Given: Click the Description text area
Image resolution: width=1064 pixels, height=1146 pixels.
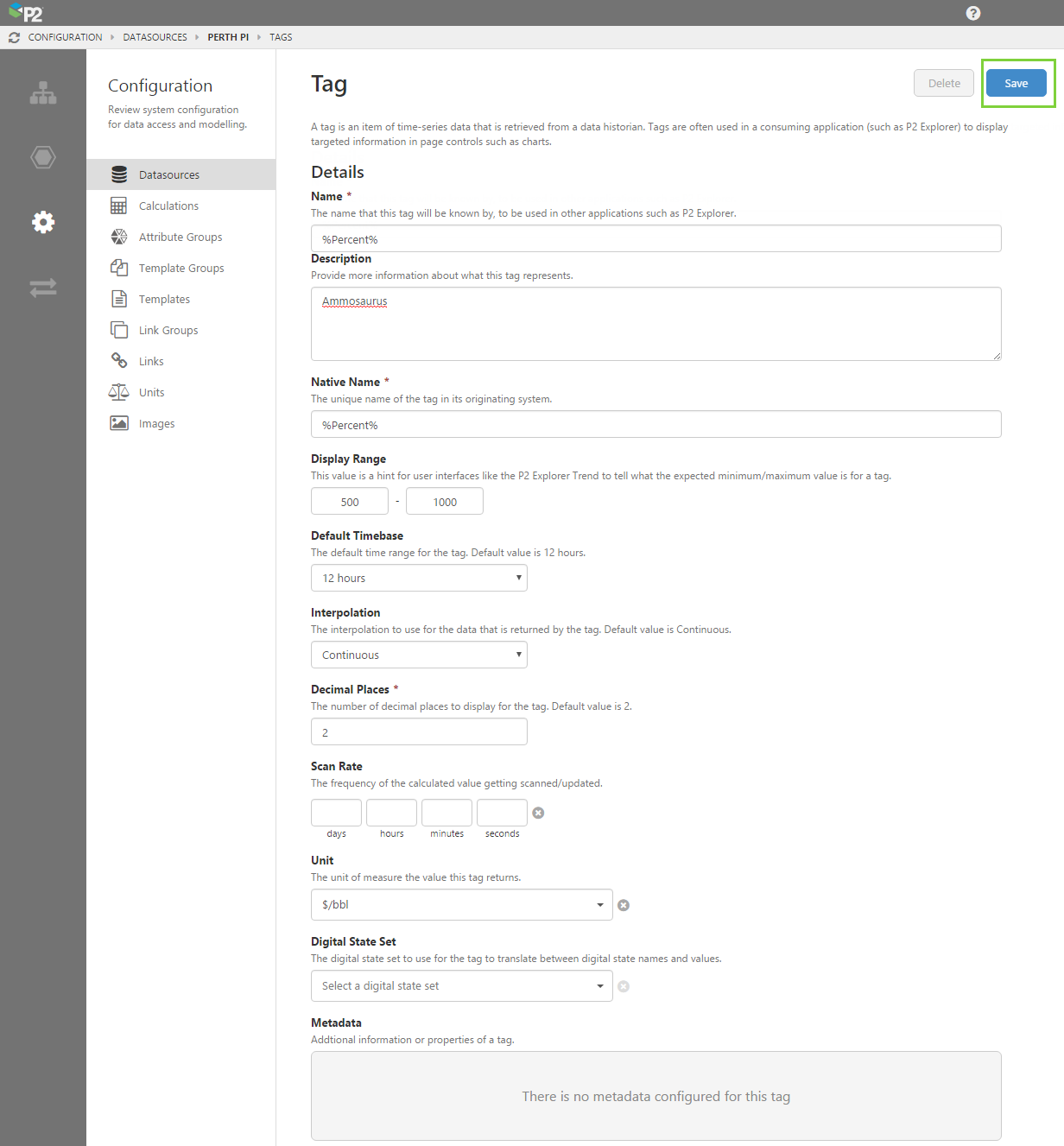Looking at the screenshot, I should point(655,324).
